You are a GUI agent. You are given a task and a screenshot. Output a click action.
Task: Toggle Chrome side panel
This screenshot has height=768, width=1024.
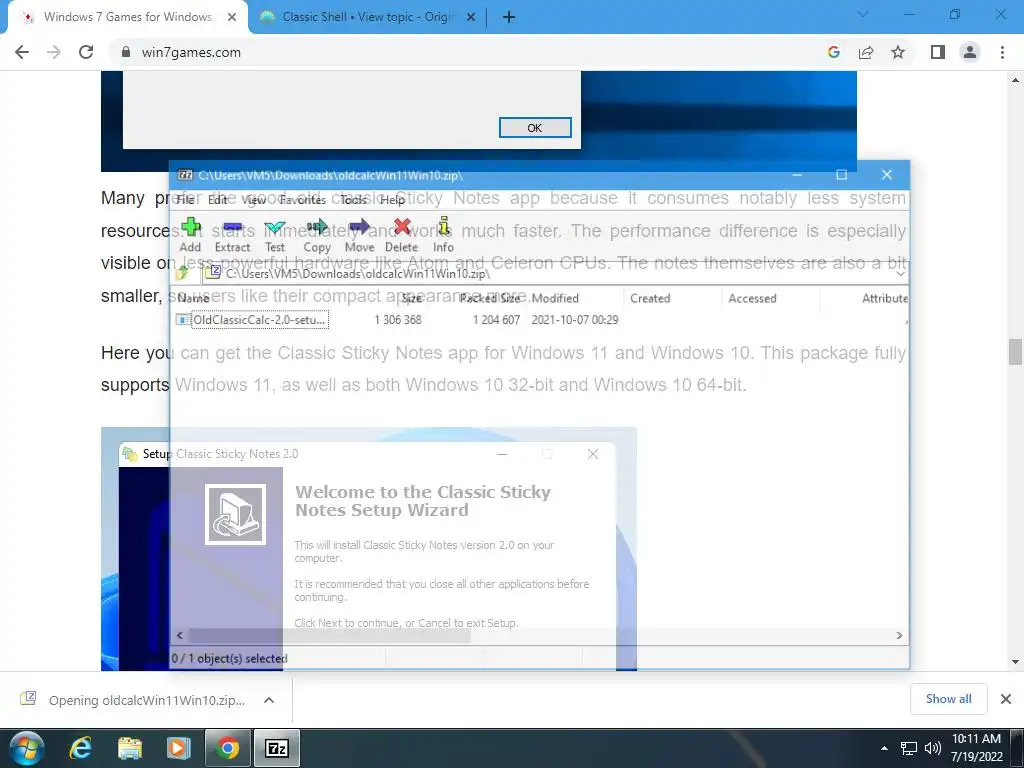pos(938,52)
